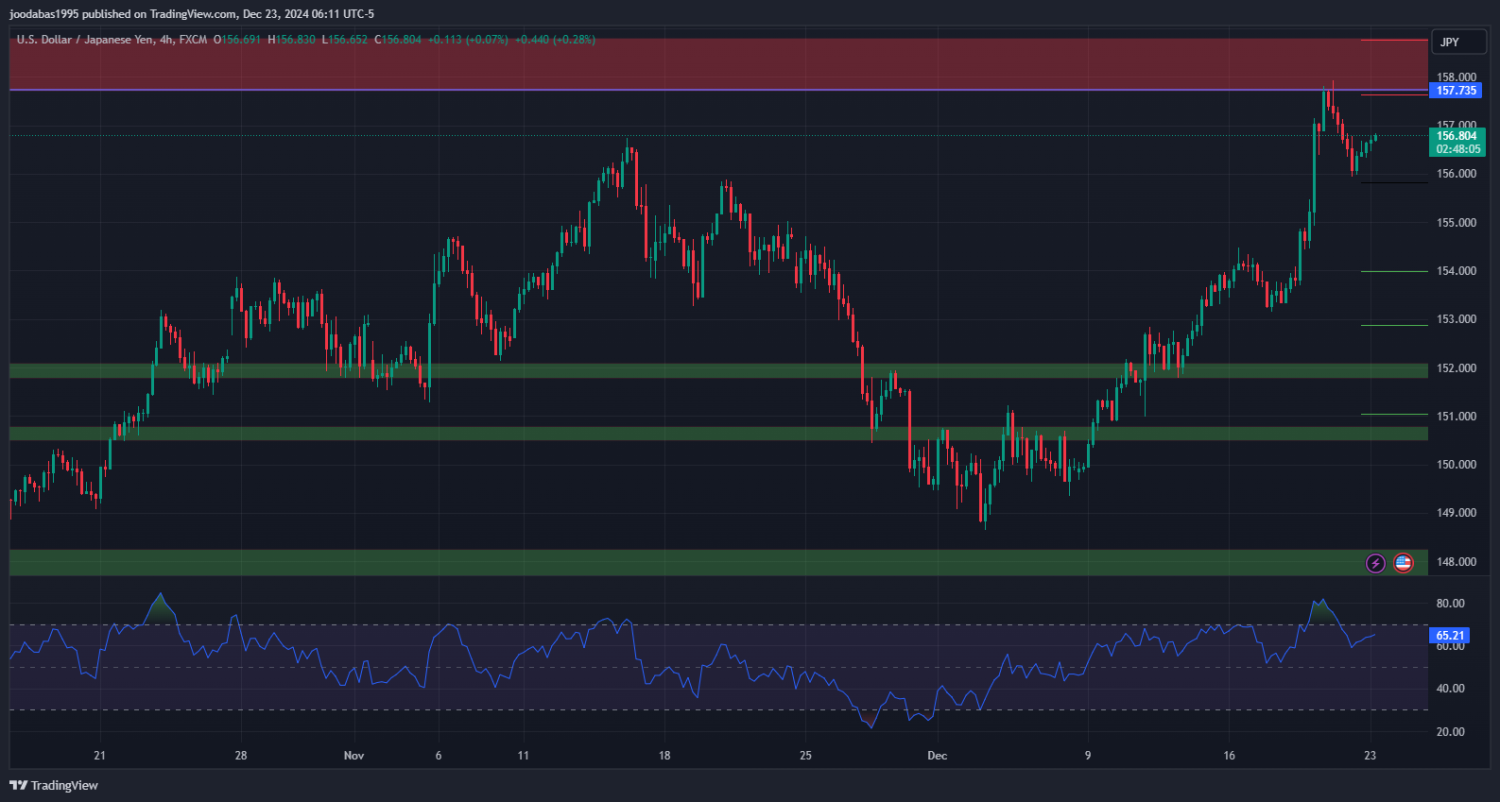Click the 80.00 RSI scale label

[x=1450, y=603]
